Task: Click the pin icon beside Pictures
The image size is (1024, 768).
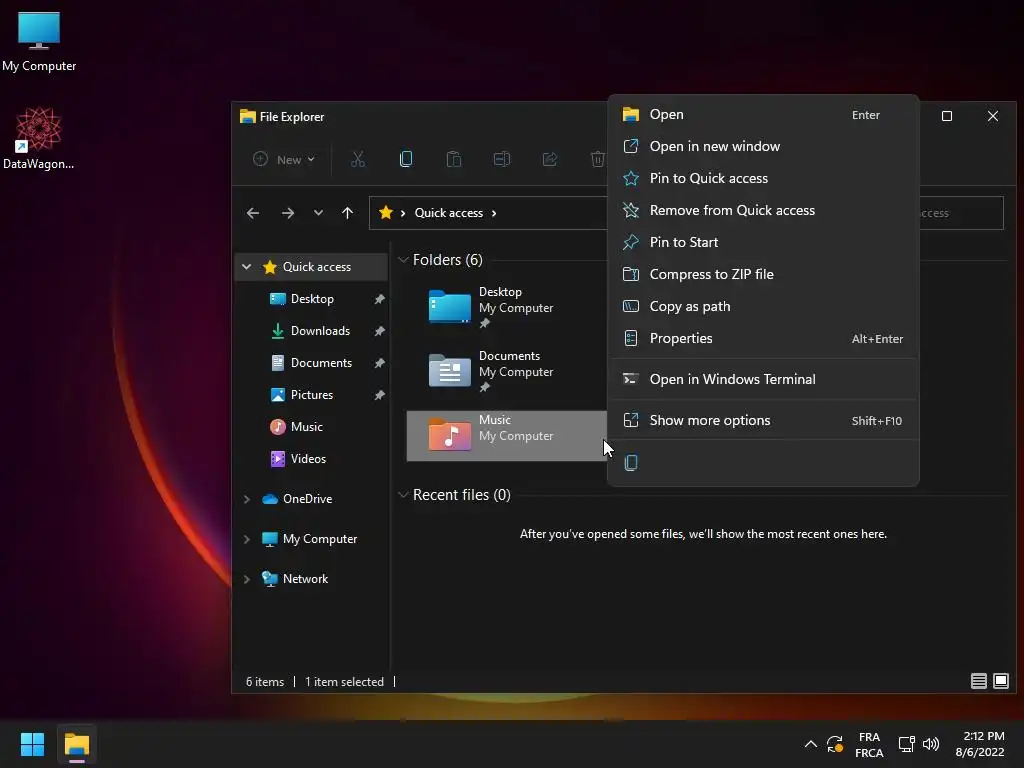Action: tap(379, 395)
